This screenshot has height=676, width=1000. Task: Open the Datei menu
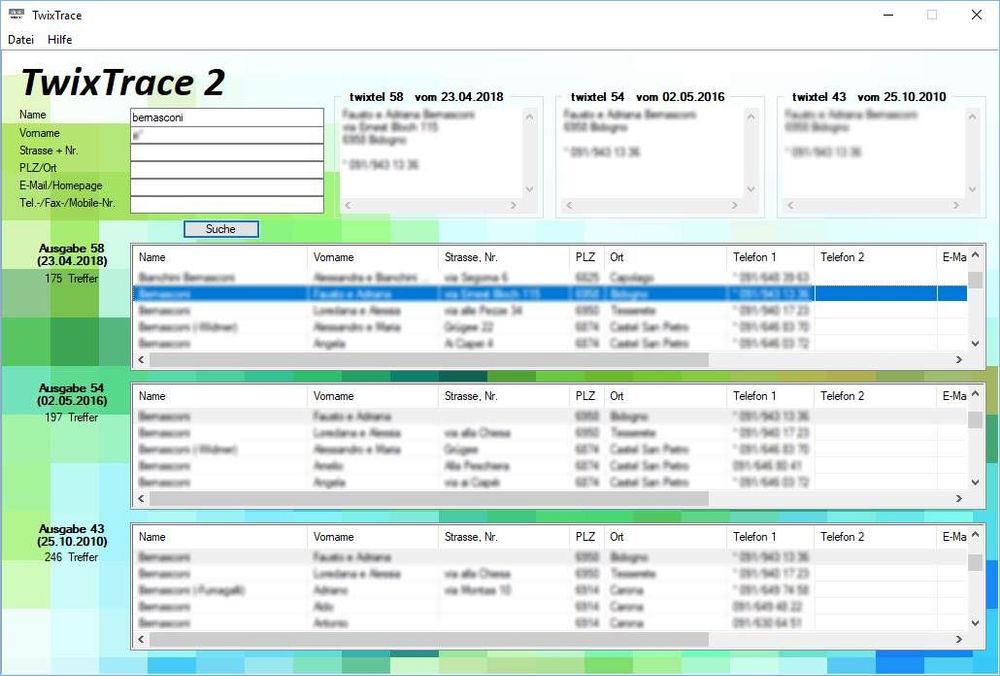click(x=20, y=40)
